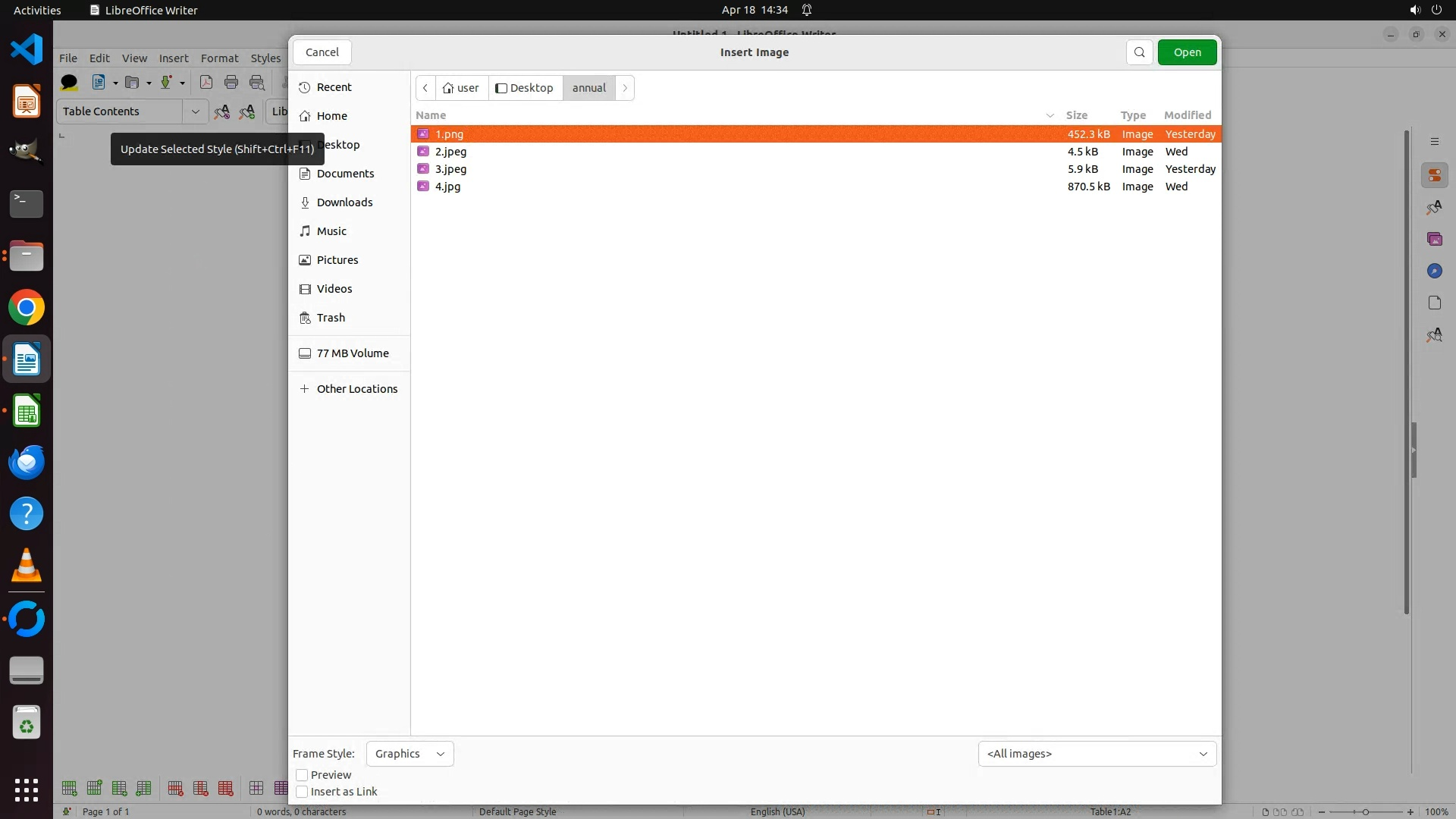Click the path bar right chevron

tap(625, 88)
